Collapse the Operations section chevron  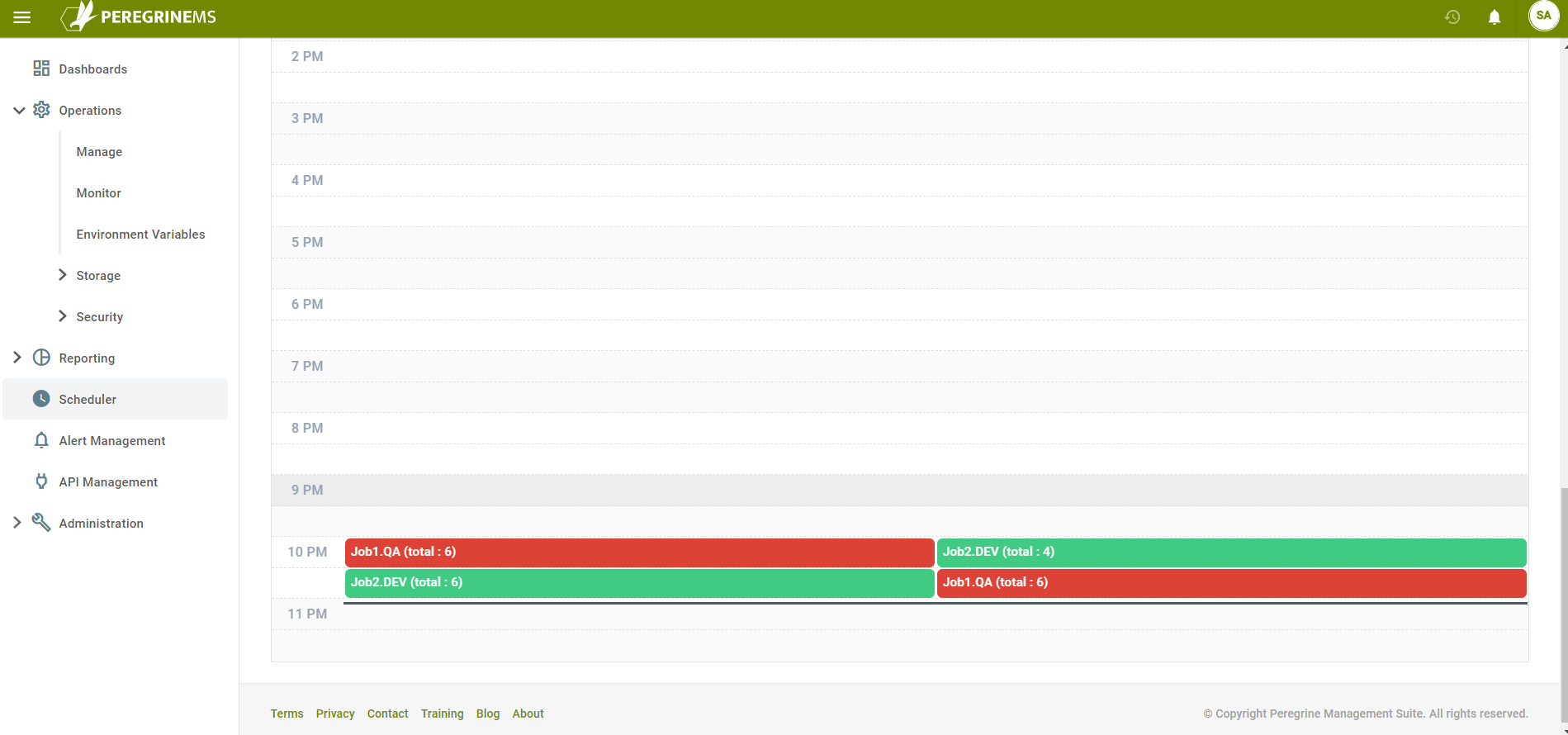coord(18,110)
